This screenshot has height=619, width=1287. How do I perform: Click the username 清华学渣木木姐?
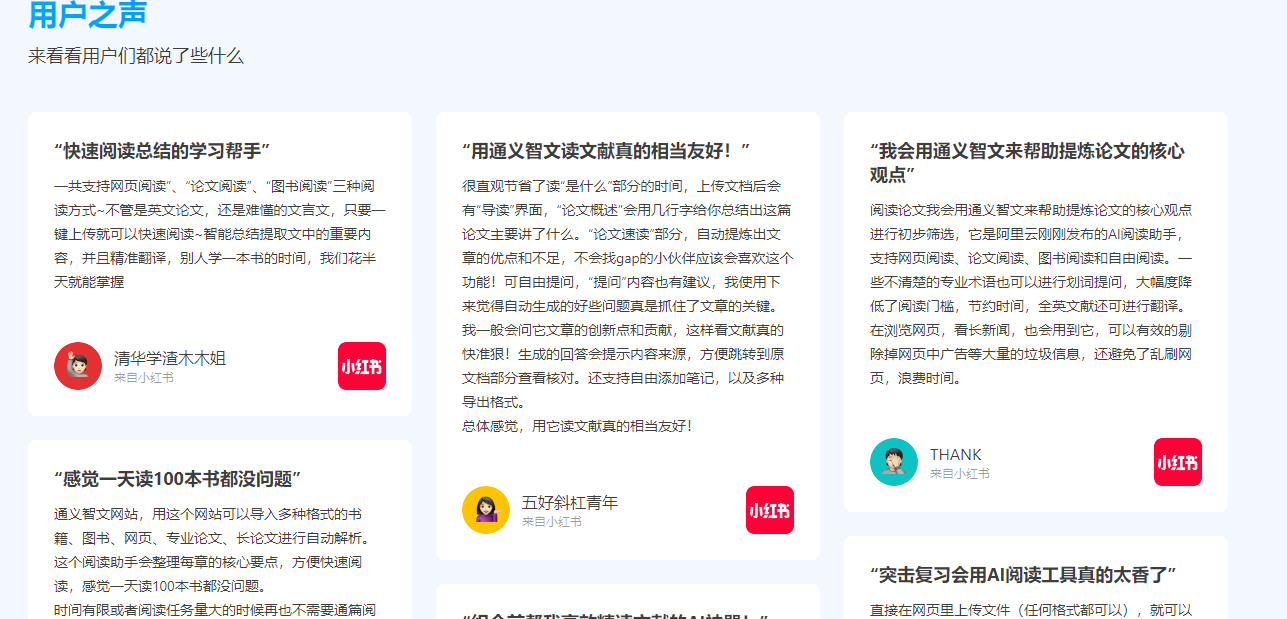coord(170,358)
